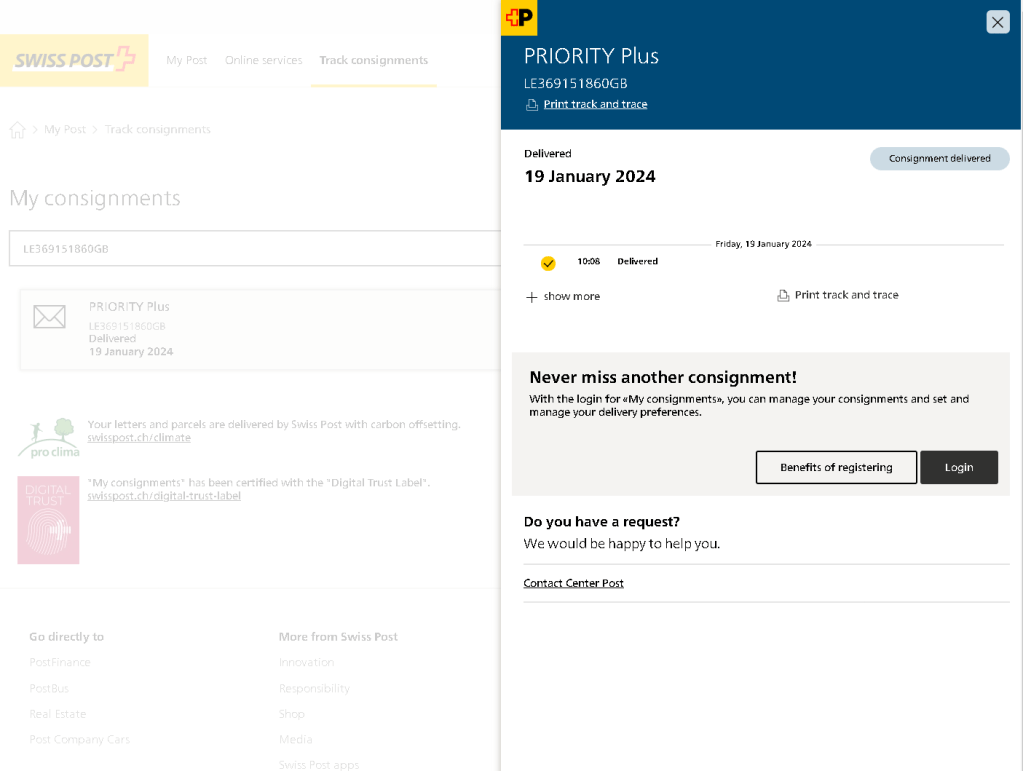Click the plus icon beside show more
The image size is (1023, 771).
pyautogui.click(x=532, y=297)
